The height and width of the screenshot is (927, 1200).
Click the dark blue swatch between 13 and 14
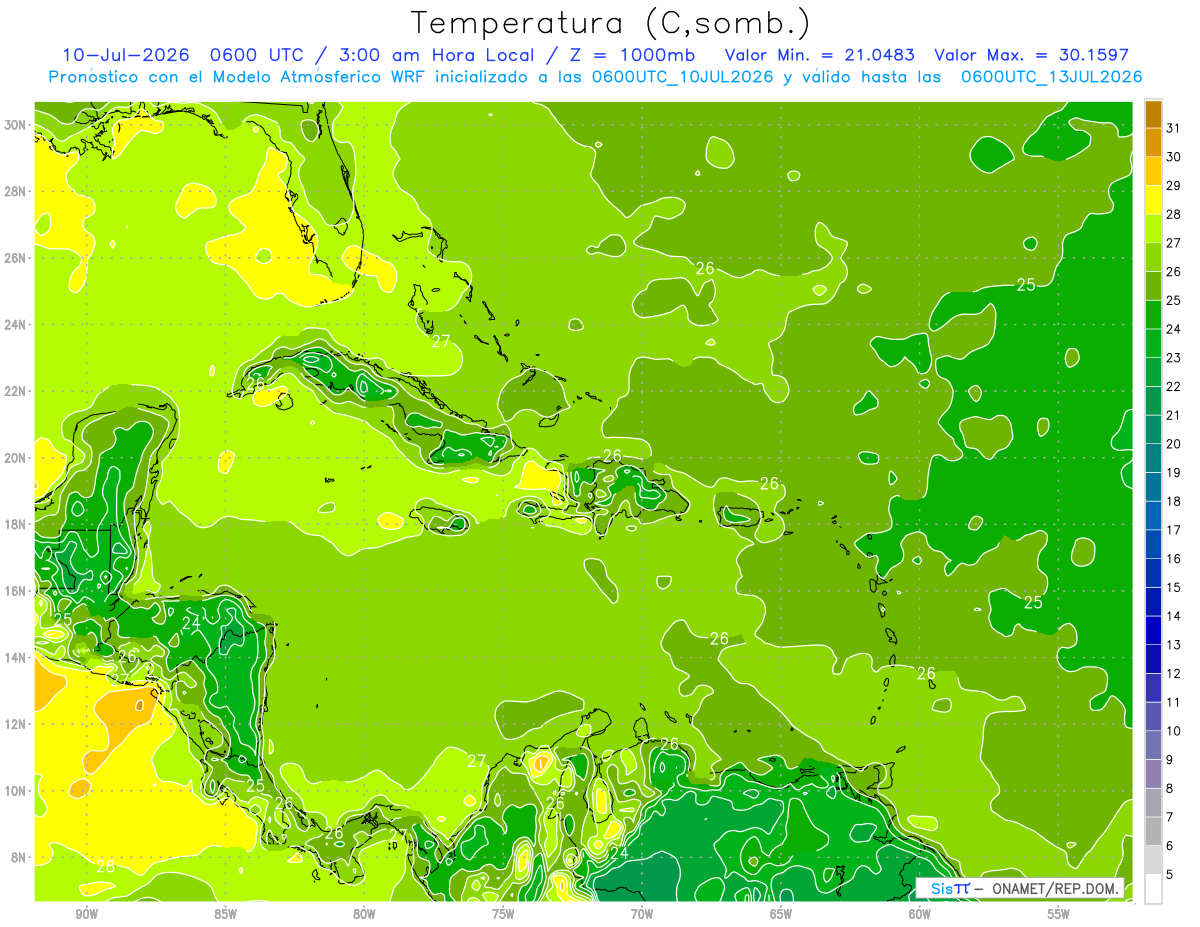1153,630
